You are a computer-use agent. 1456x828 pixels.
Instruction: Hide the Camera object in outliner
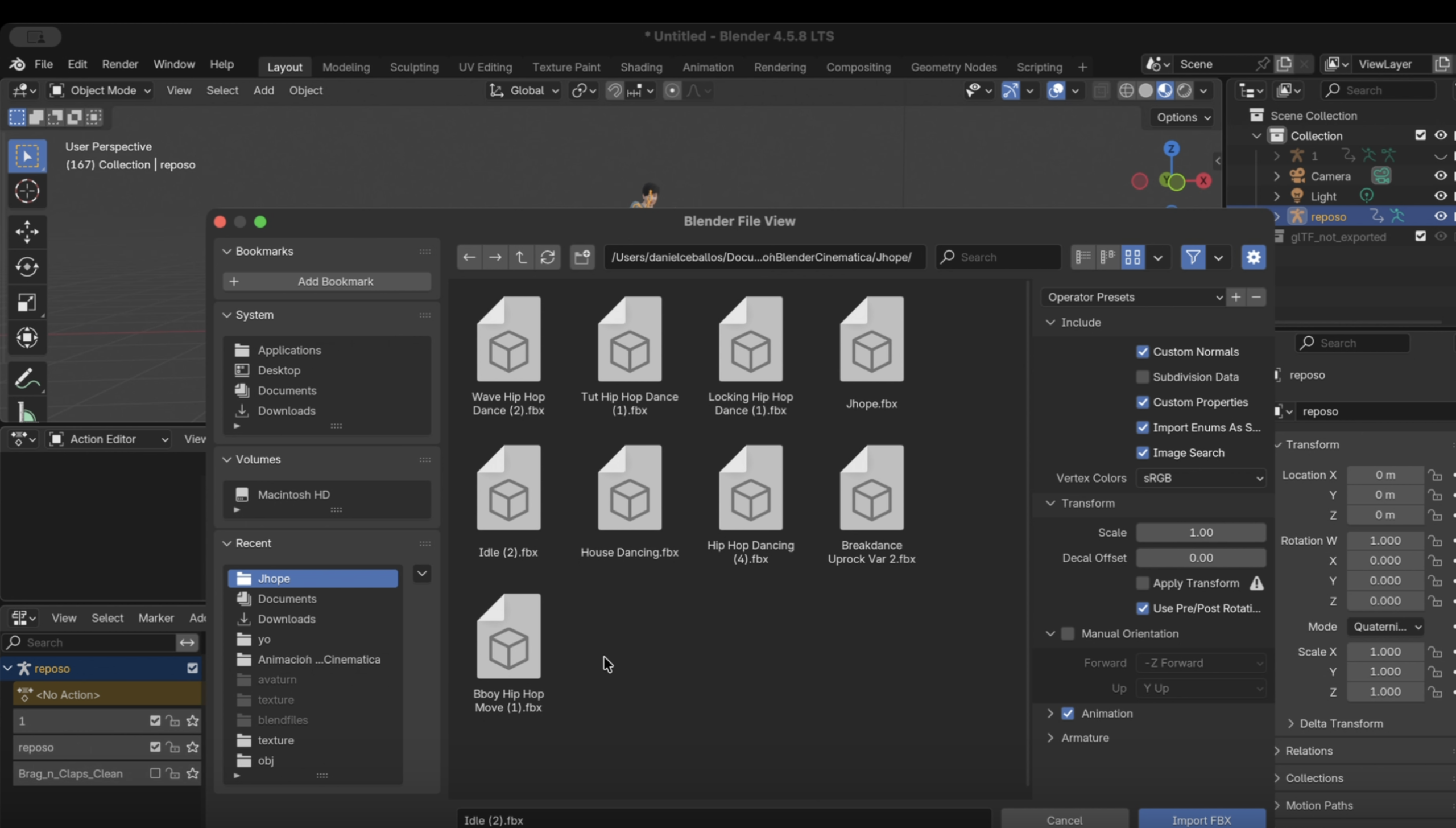click(1440, 176)
